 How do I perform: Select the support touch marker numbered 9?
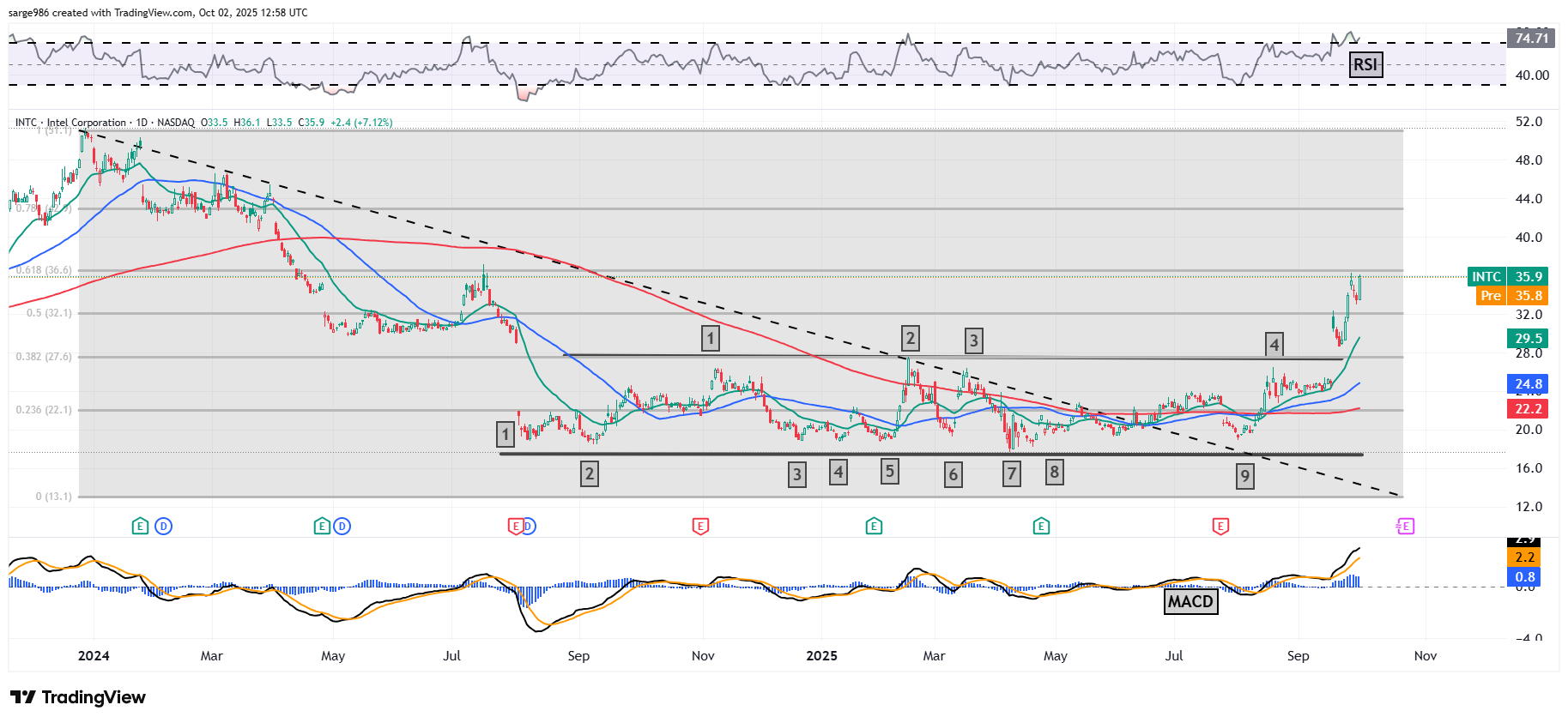[x=1244, y=476]
